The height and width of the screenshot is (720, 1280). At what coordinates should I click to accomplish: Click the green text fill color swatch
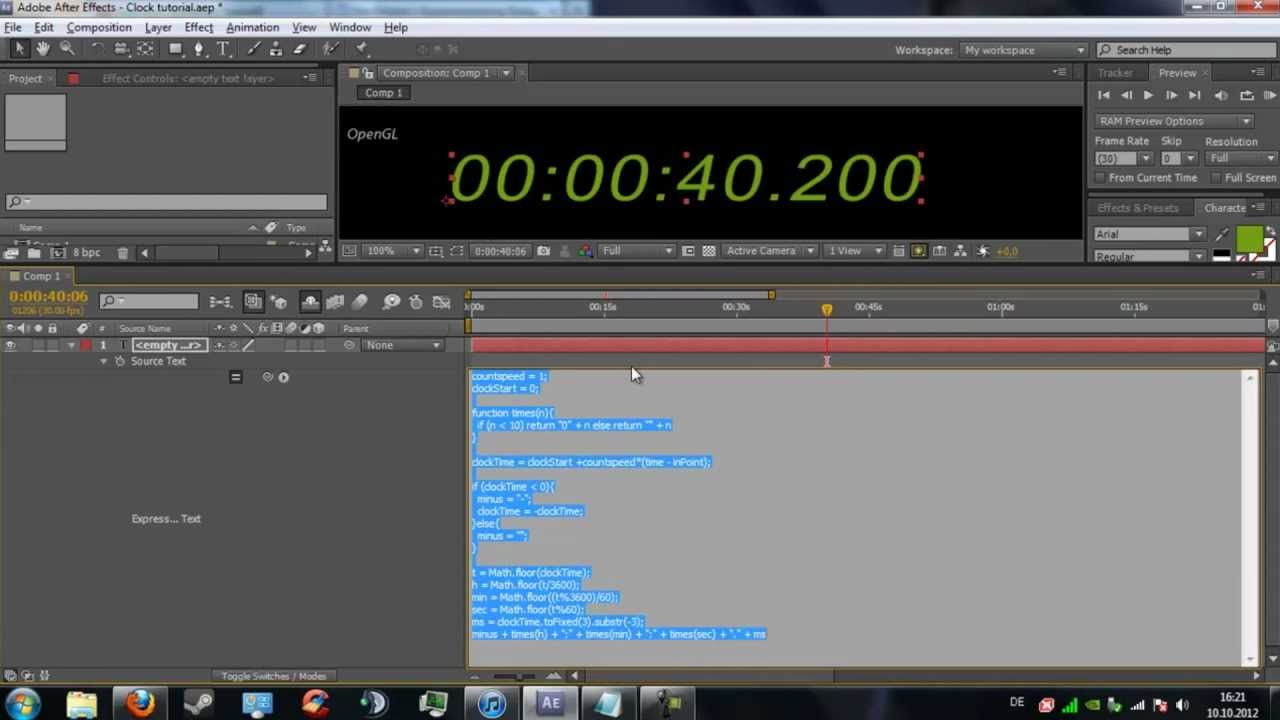tap(1248, 238)
